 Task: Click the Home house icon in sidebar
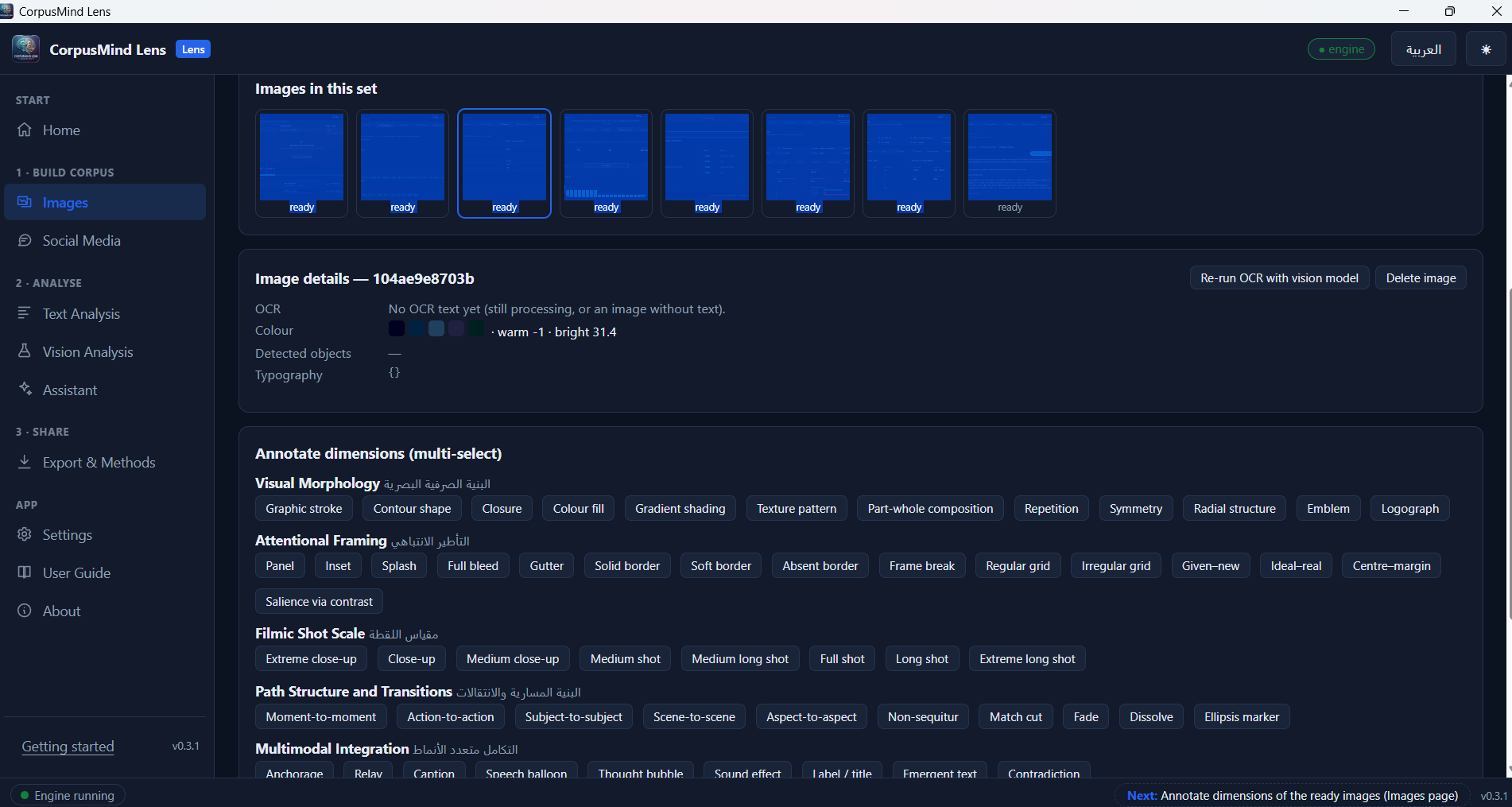[25, 130]
